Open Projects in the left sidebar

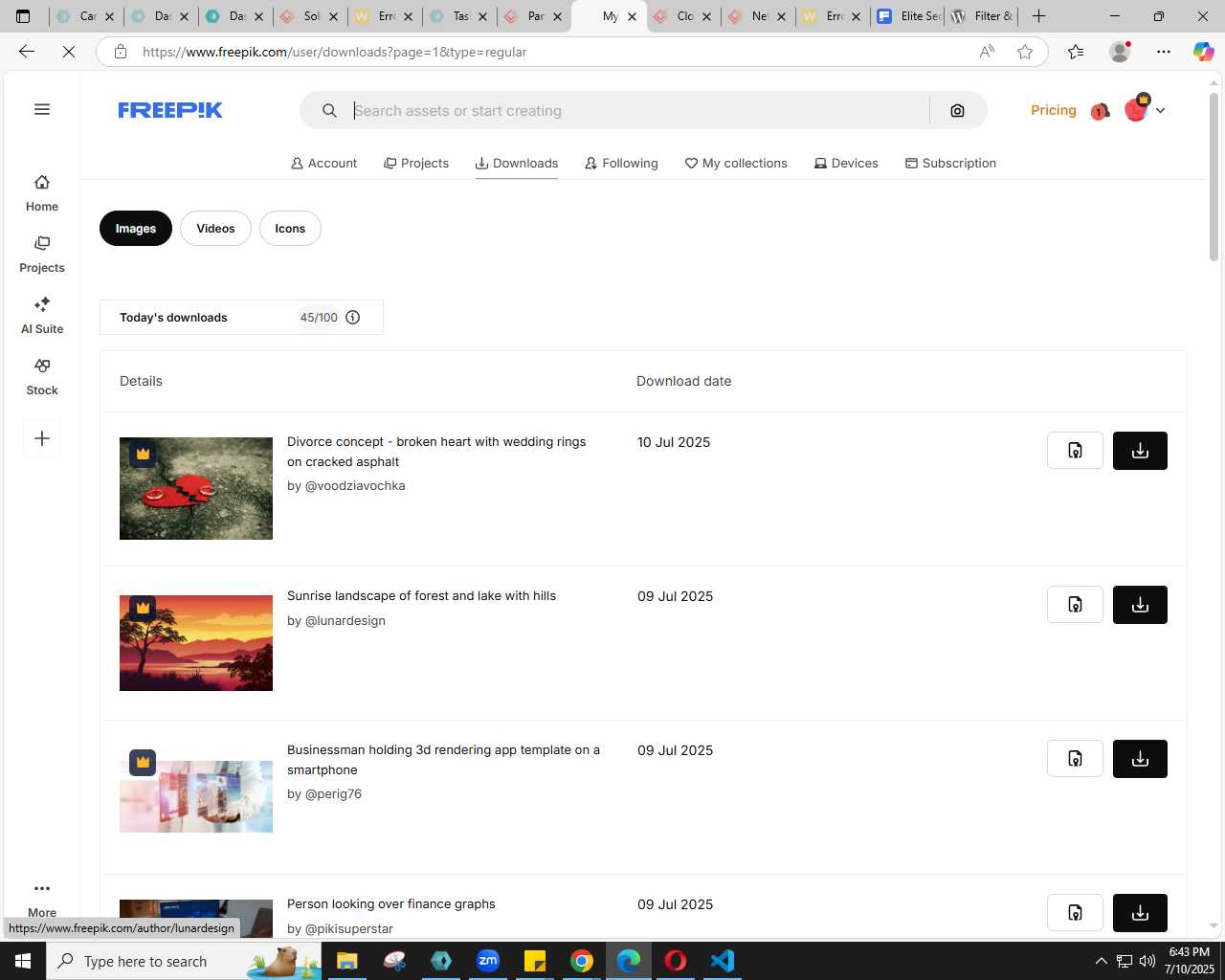(x=42, y=254)
